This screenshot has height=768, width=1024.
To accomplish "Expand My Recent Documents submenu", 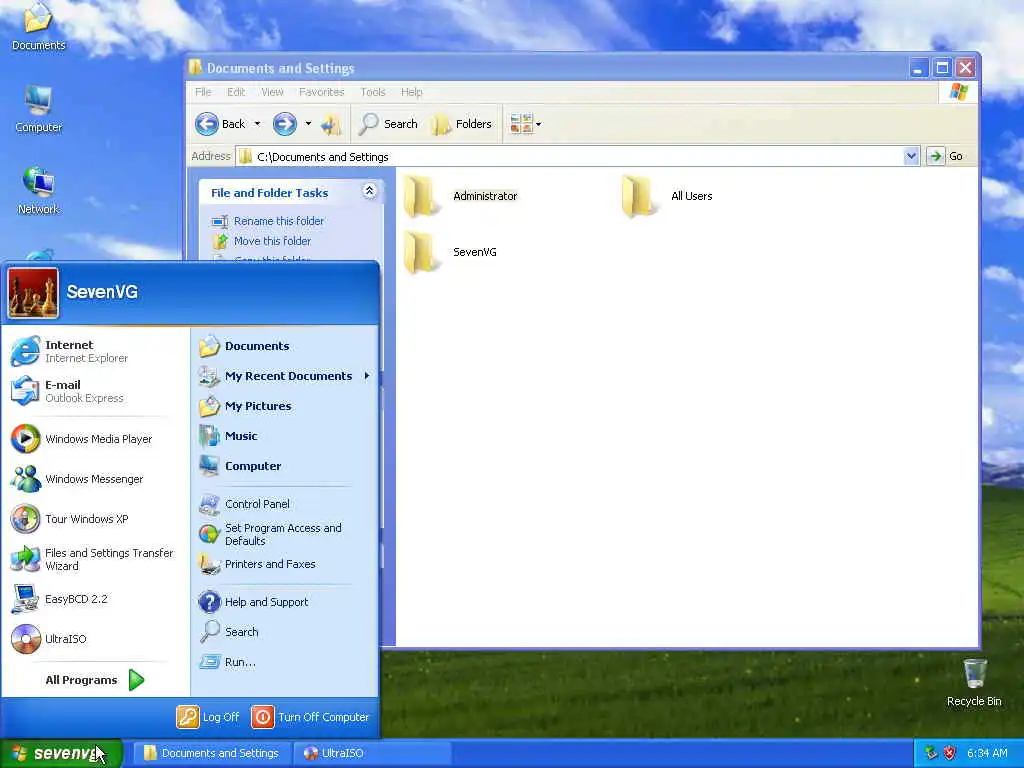I will [285, 376].
